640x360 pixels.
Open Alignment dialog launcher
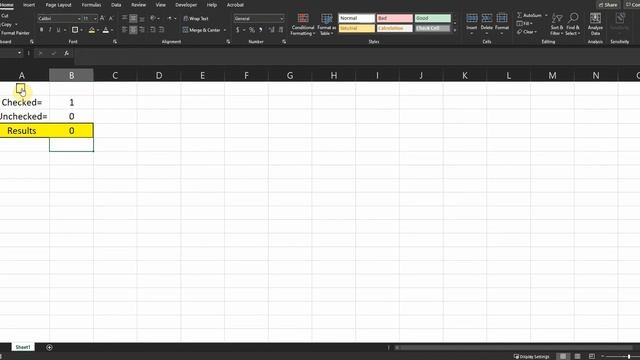(228, 42)
